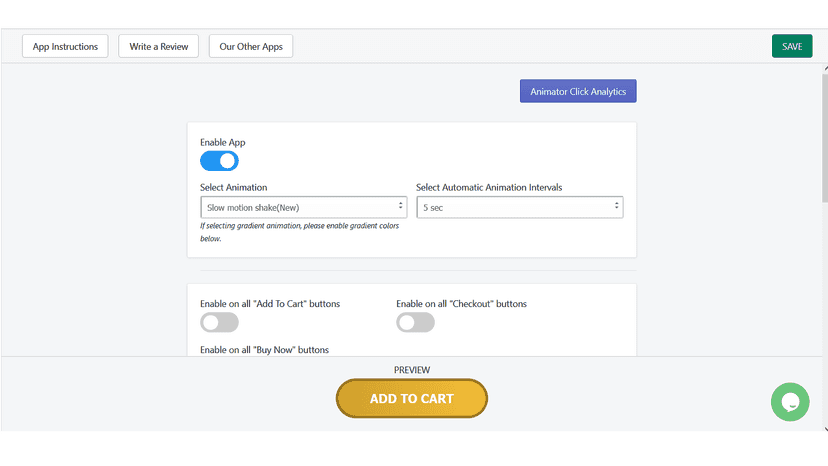Image resolution: width=828 pixels, height=466 pixels.
Task: Disable the Enable App toggle
Action: point(219,161)
